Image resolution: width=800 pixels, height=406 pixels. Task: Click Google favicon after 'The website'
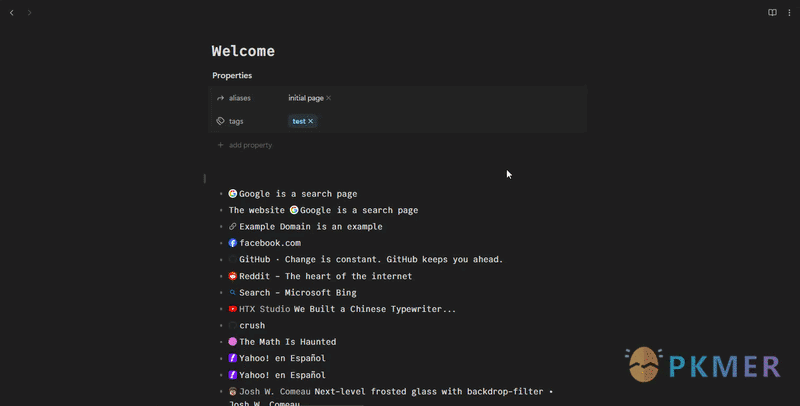[294, 210]
